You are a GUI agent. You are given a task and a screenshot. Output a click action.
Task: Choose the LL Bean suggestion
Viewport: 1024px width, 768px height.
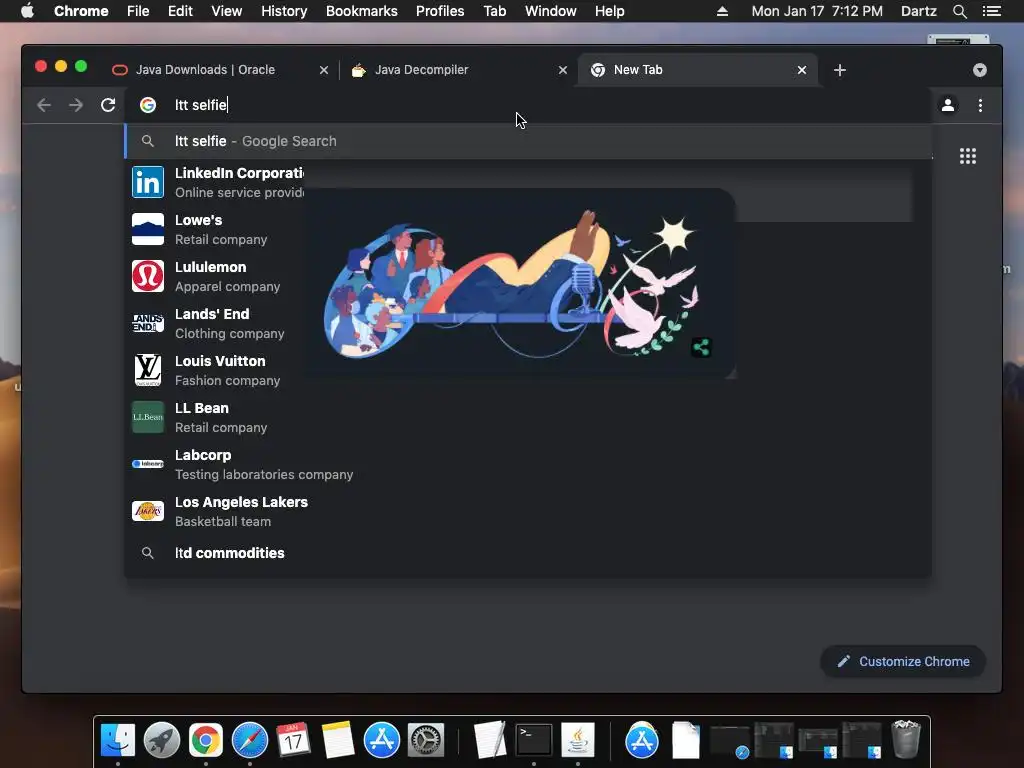[528, 417]
